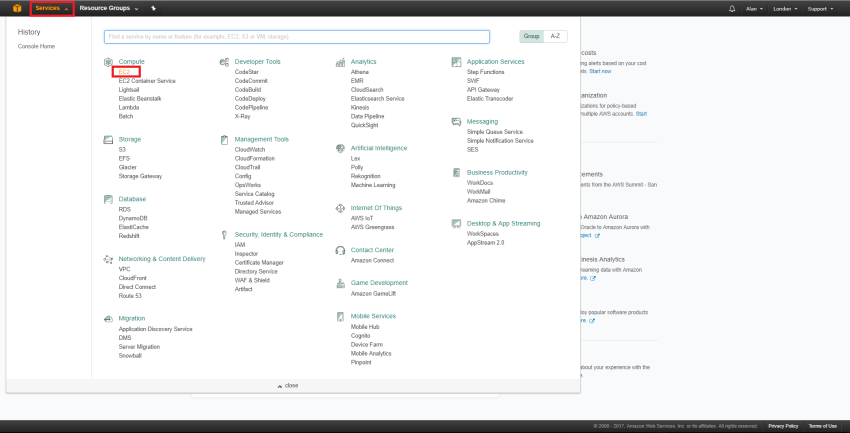Open the Kinesis service
The height and width of the screenshot is (433, 850).
coord(360,108)
